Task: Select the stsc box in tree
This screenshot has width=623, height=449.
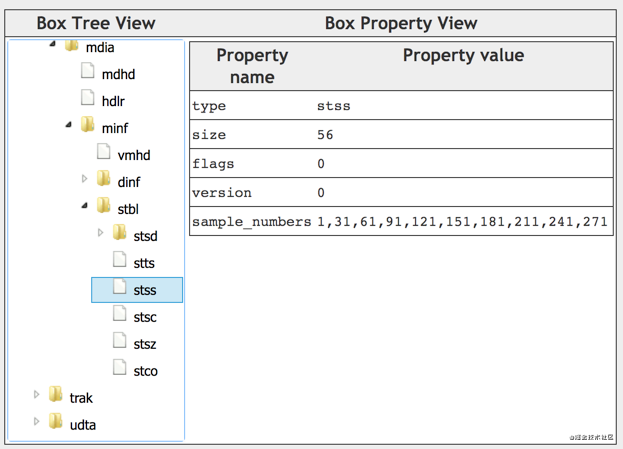Action: [145, 317]
